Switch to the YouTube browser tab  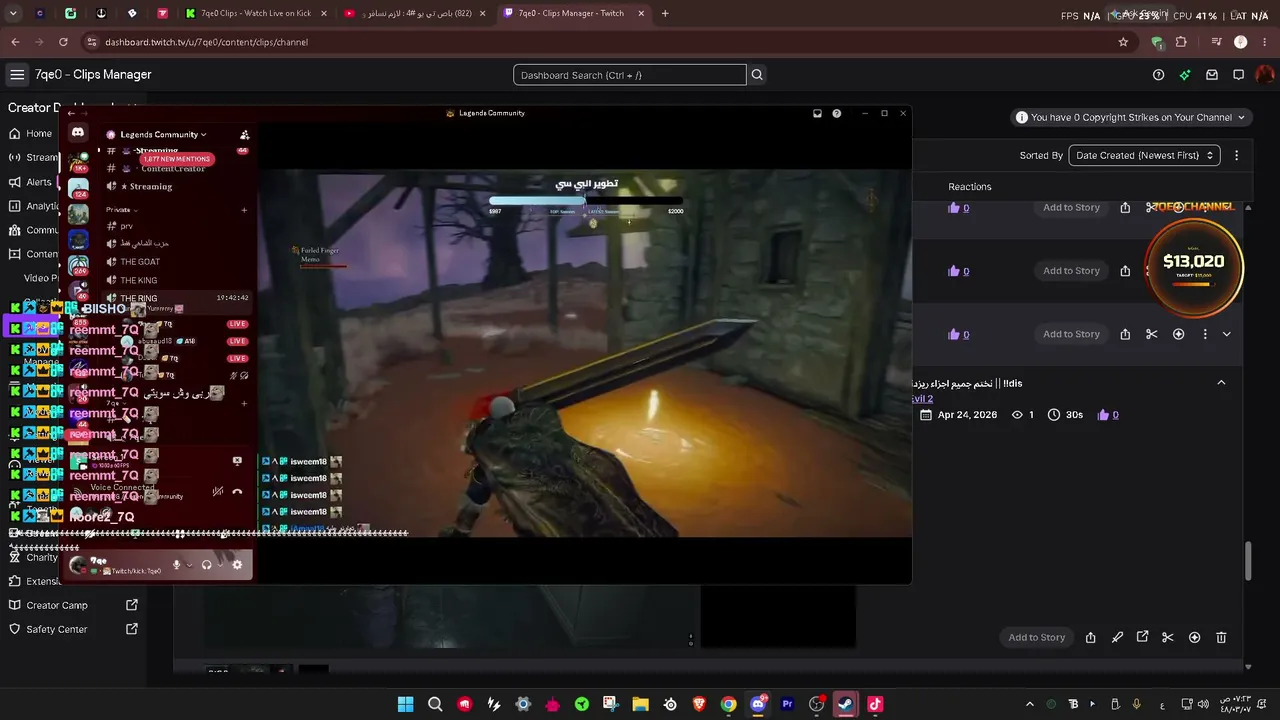414,14
